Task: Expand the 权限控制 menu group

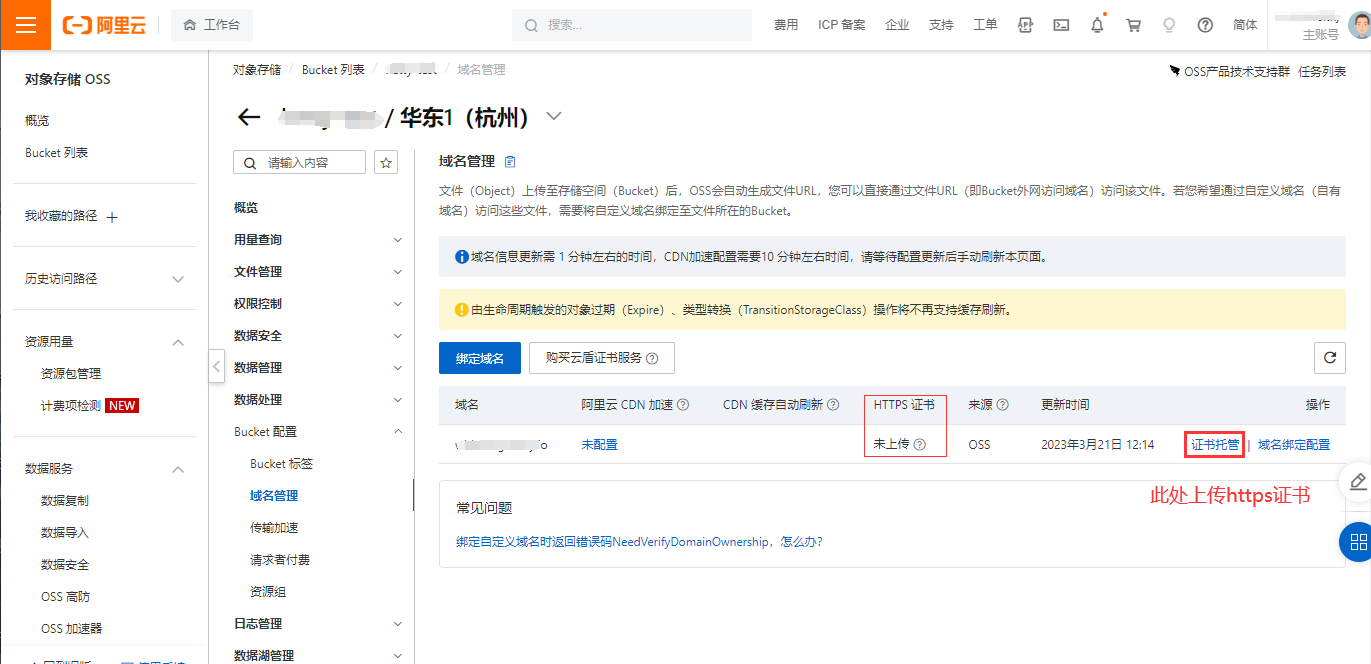Action: coord(397,304)
